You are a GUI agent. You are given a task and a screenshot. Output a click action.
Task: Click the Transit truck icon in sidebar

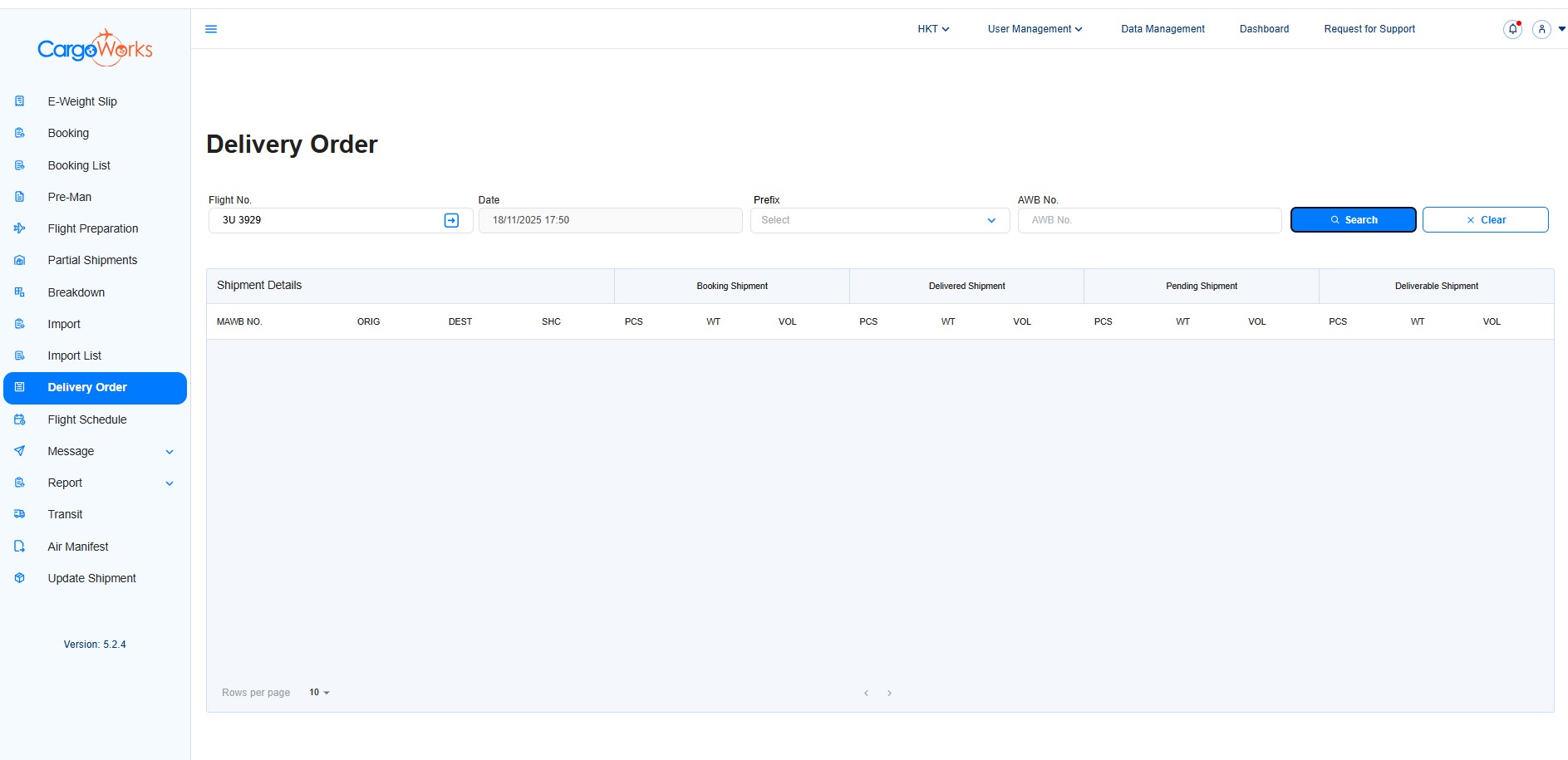pyautogui.click(x=20, y=514)
